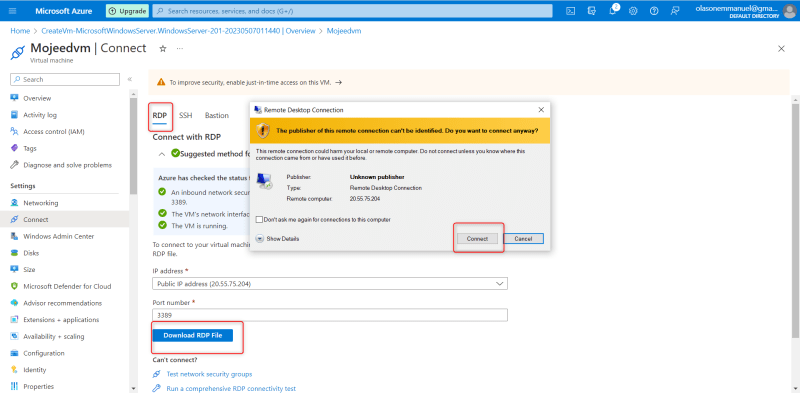Screen dimensions: 800x393
Task: Open the Help question mark icon
Action: [654, 11]
